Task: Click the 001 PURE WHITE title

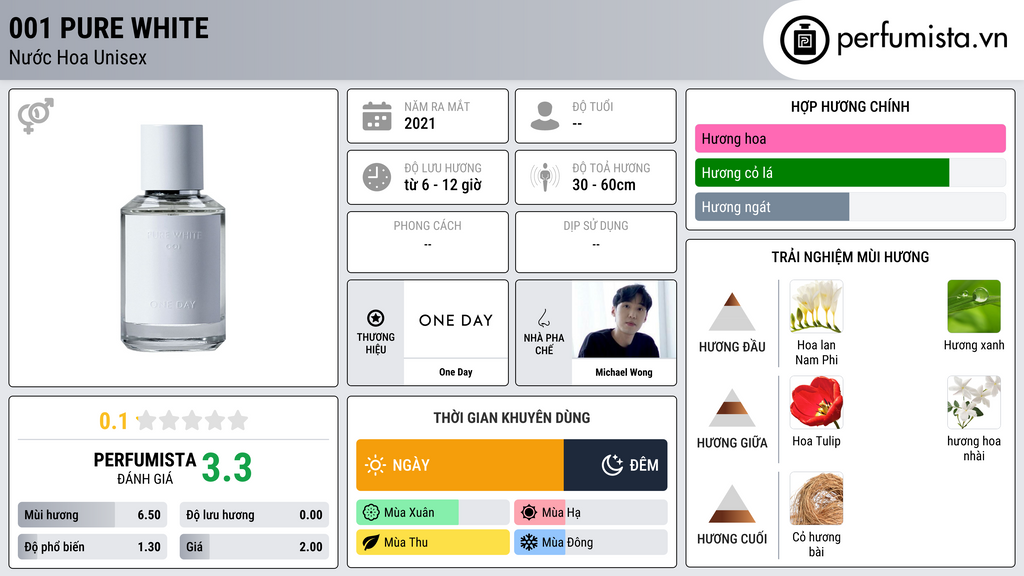Action: 108,28
